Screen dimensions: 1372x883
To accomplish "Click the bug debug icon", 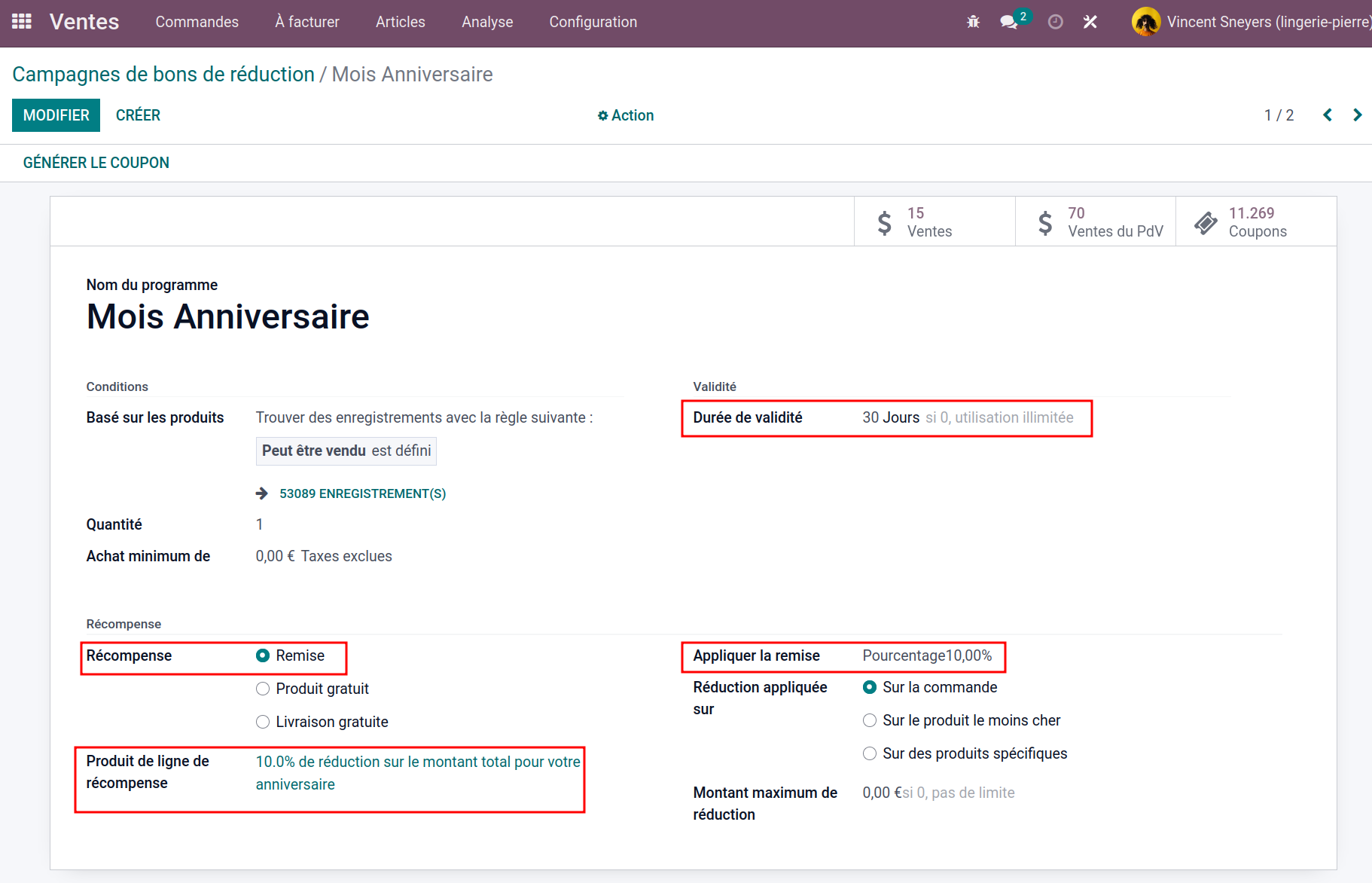I will [973, 22].
